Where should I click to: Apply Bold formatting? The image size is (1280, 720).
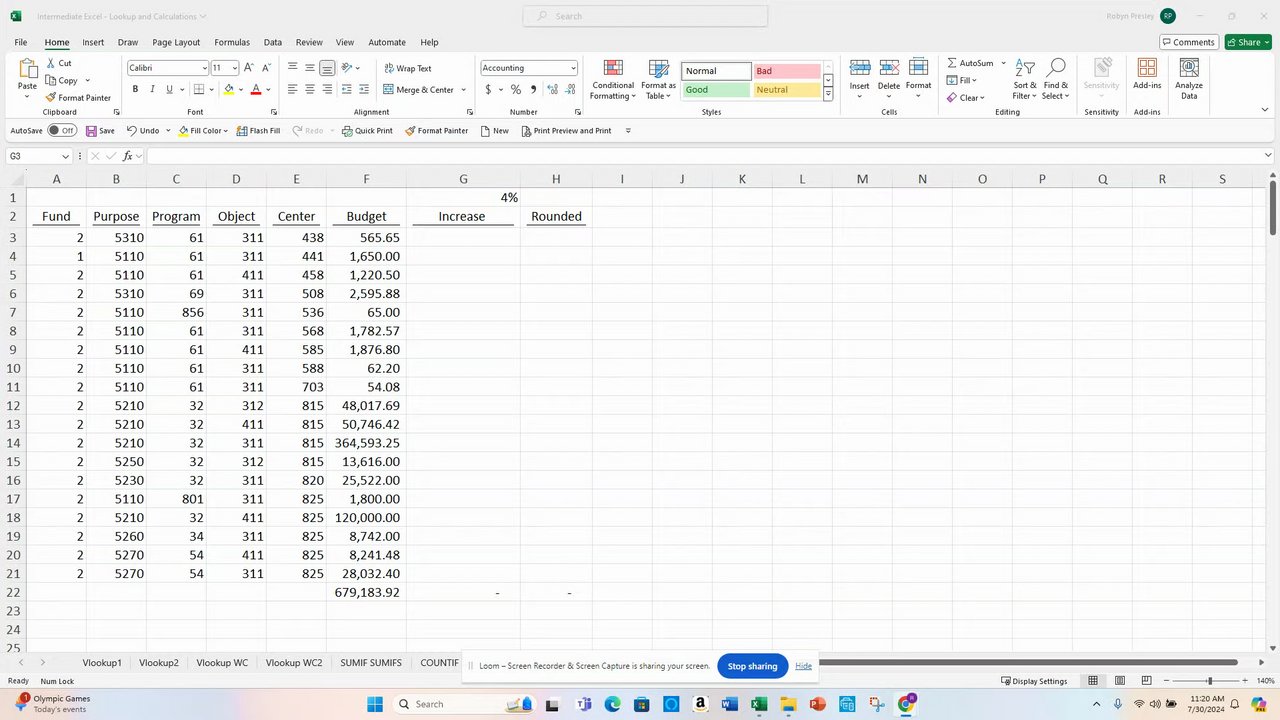click(x=135, y=89)
